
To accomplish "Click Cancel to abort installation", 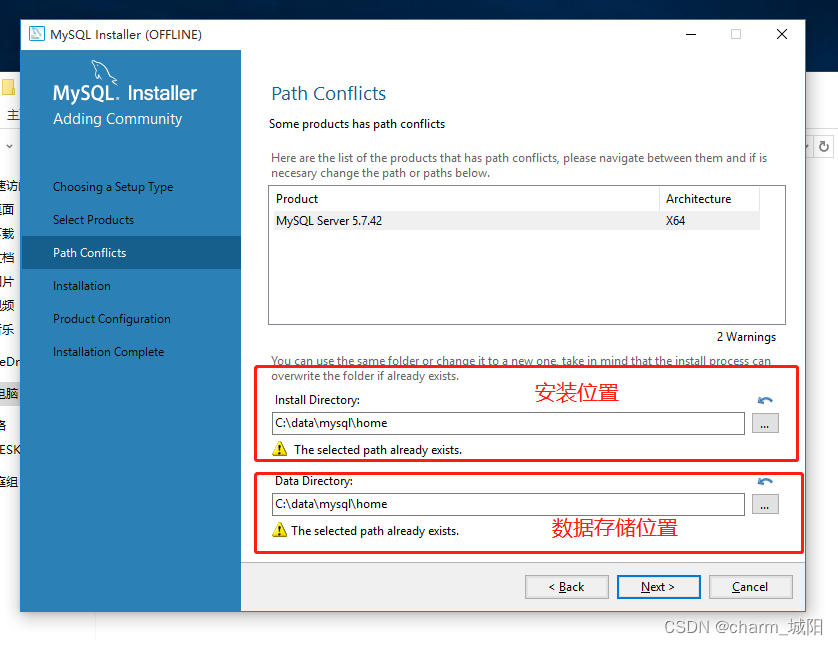I will click(750, 586).
